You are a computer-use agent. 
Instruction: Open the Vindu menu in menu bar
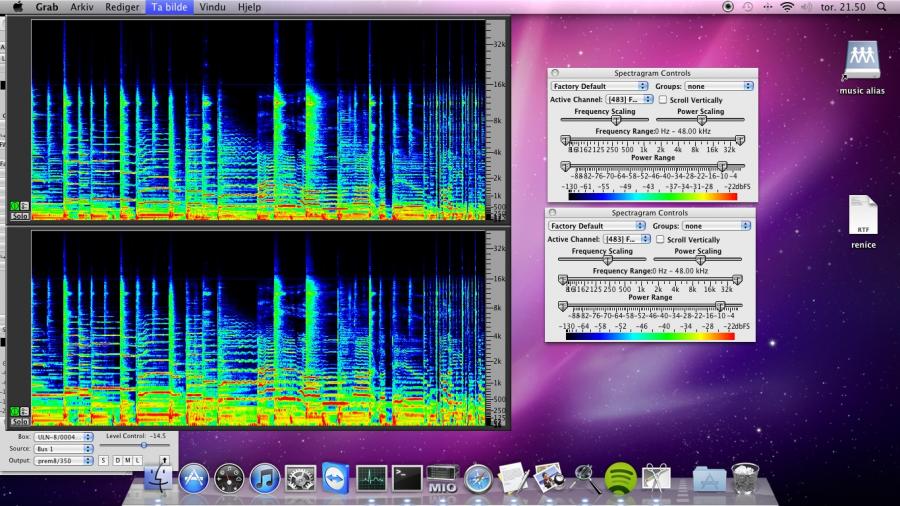tap(212, 7)
